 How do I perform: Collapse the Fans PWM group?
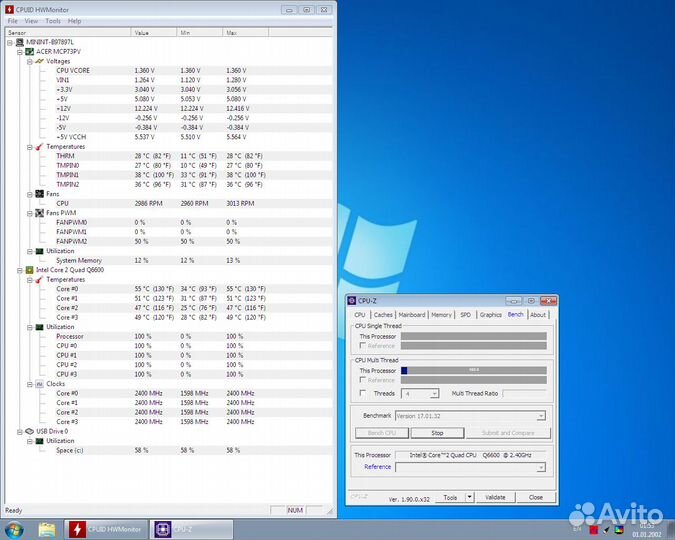30,214
